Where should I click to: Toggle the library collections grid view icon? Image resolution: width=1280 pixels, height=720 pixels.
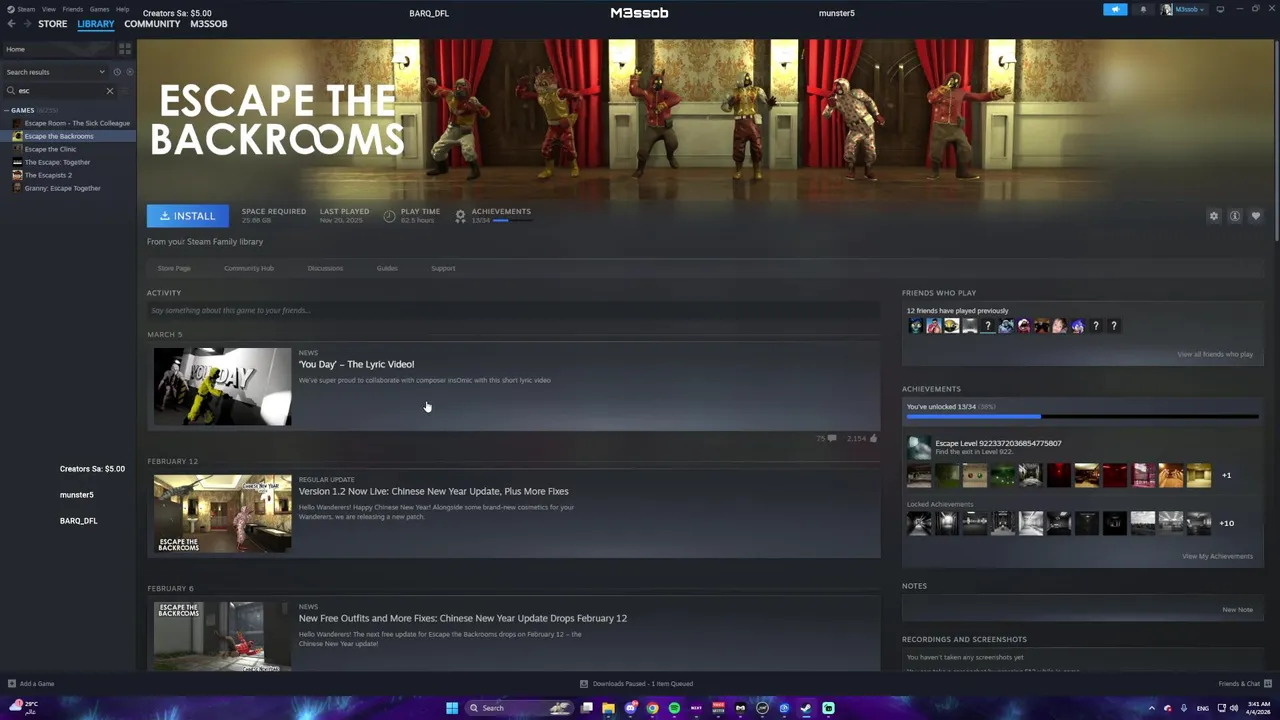coord(125,49)
